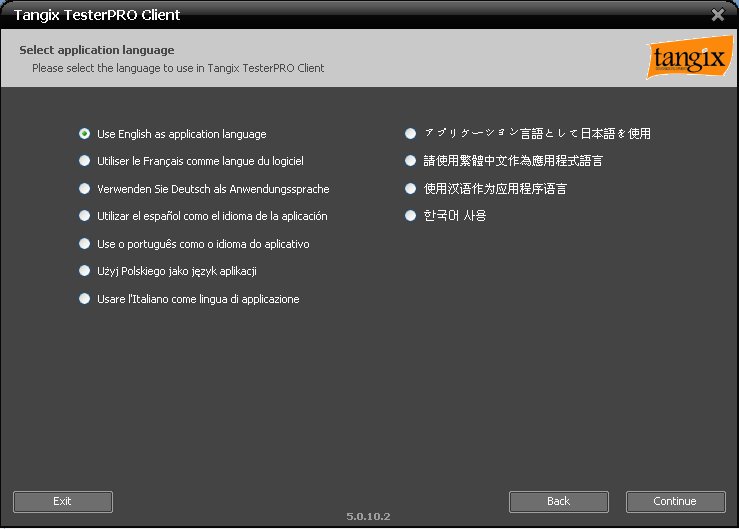The height and width of the screenshot is (529, 739).
Task: Click the Exit button
Action: pyautogui.click(x=63, y=502)
